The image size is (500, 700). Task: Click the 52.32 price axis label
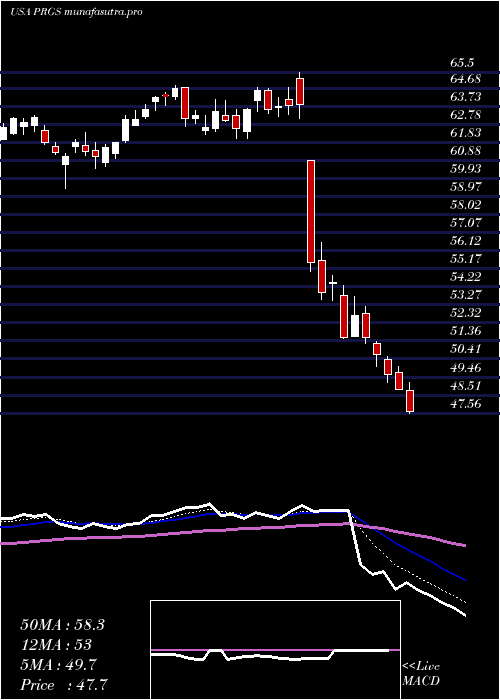coord(466,312)
